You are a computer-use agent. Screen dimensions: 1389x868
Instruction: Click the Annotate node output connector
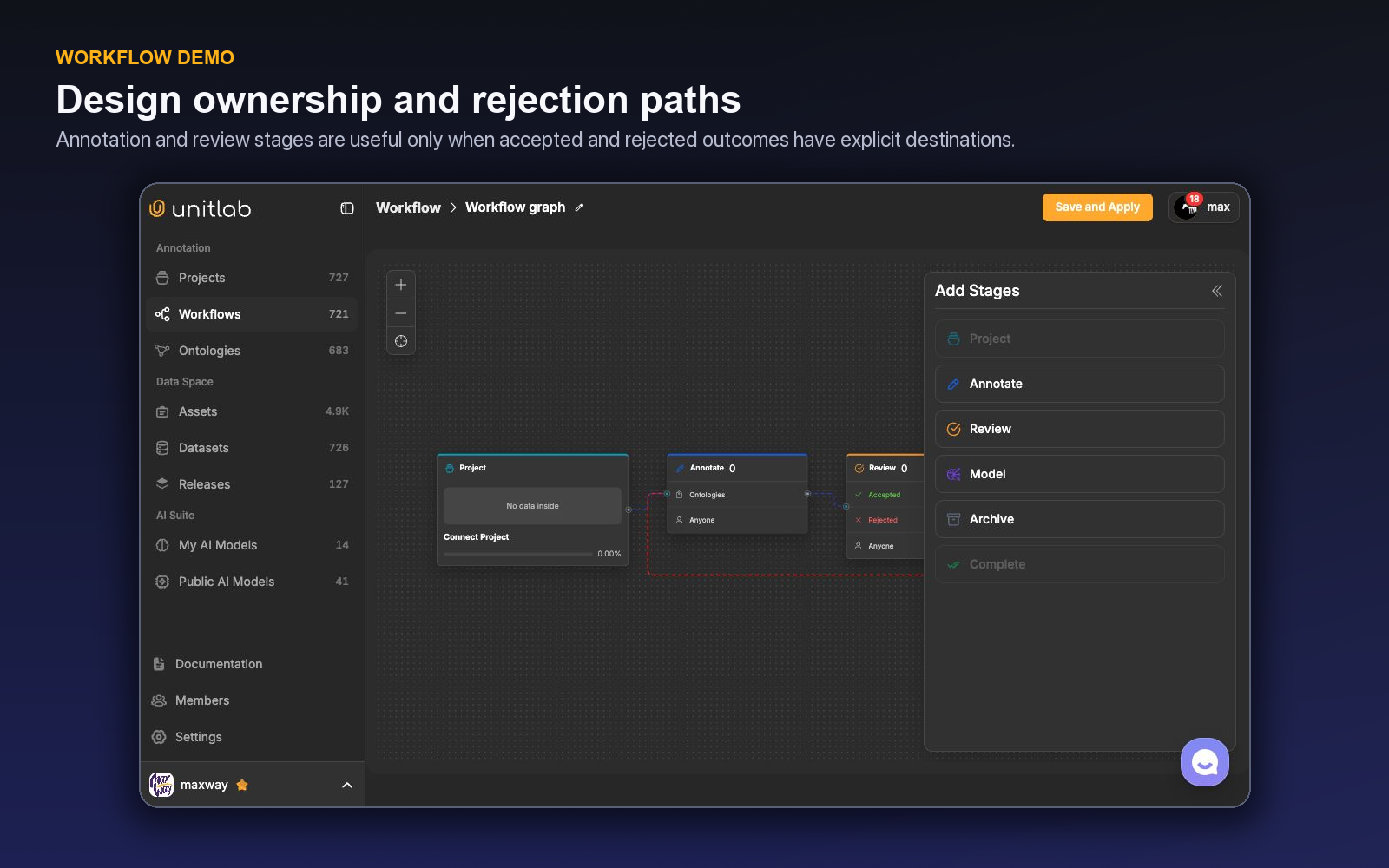coord(807,494)
